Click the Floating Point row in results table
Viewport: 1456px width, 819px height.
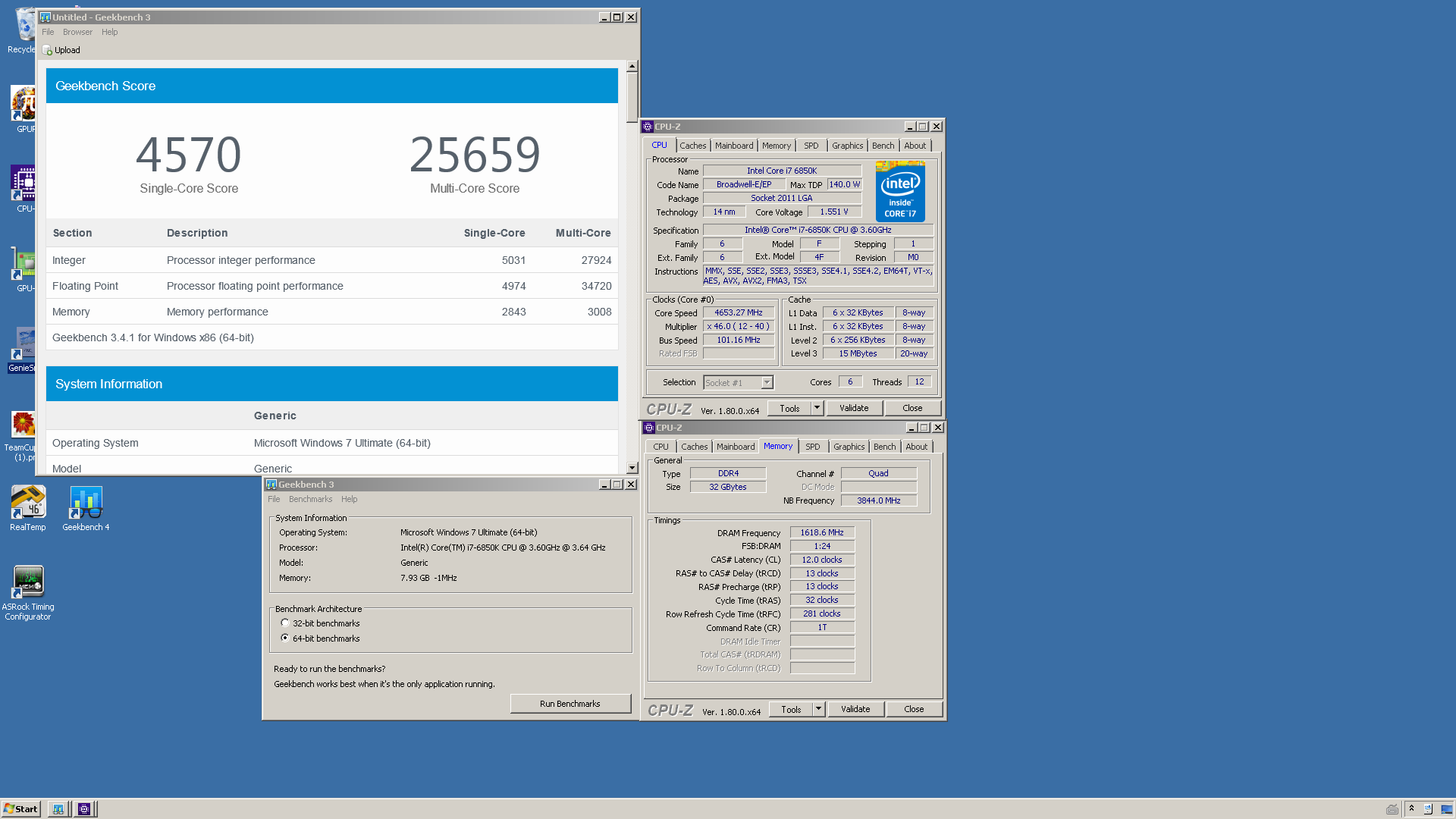point(332,286)
